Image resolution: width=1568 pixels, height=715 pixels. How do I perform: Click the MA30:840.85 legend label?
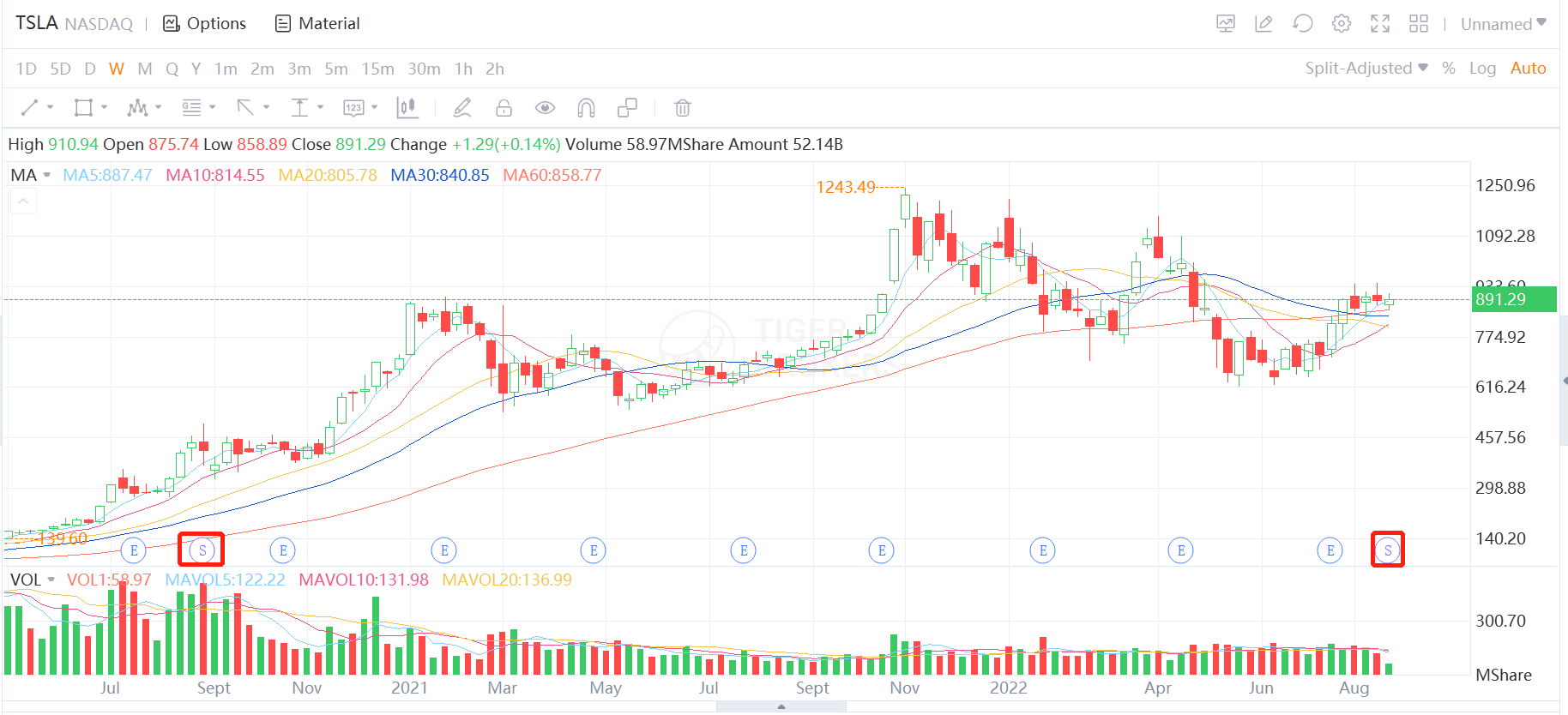[440, 175]
